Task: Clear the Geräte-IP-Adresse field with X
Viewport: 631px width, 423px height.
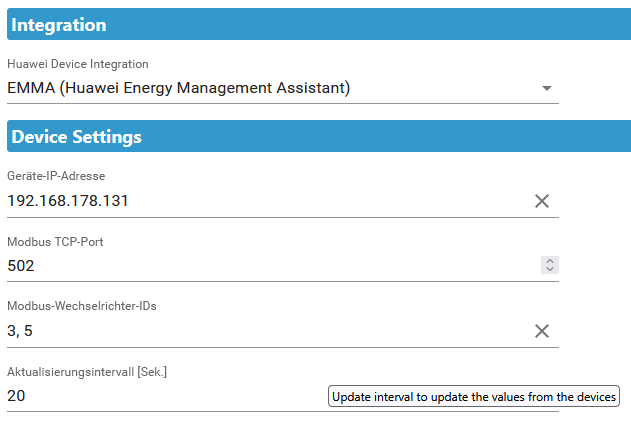Action: click(542, 201)
